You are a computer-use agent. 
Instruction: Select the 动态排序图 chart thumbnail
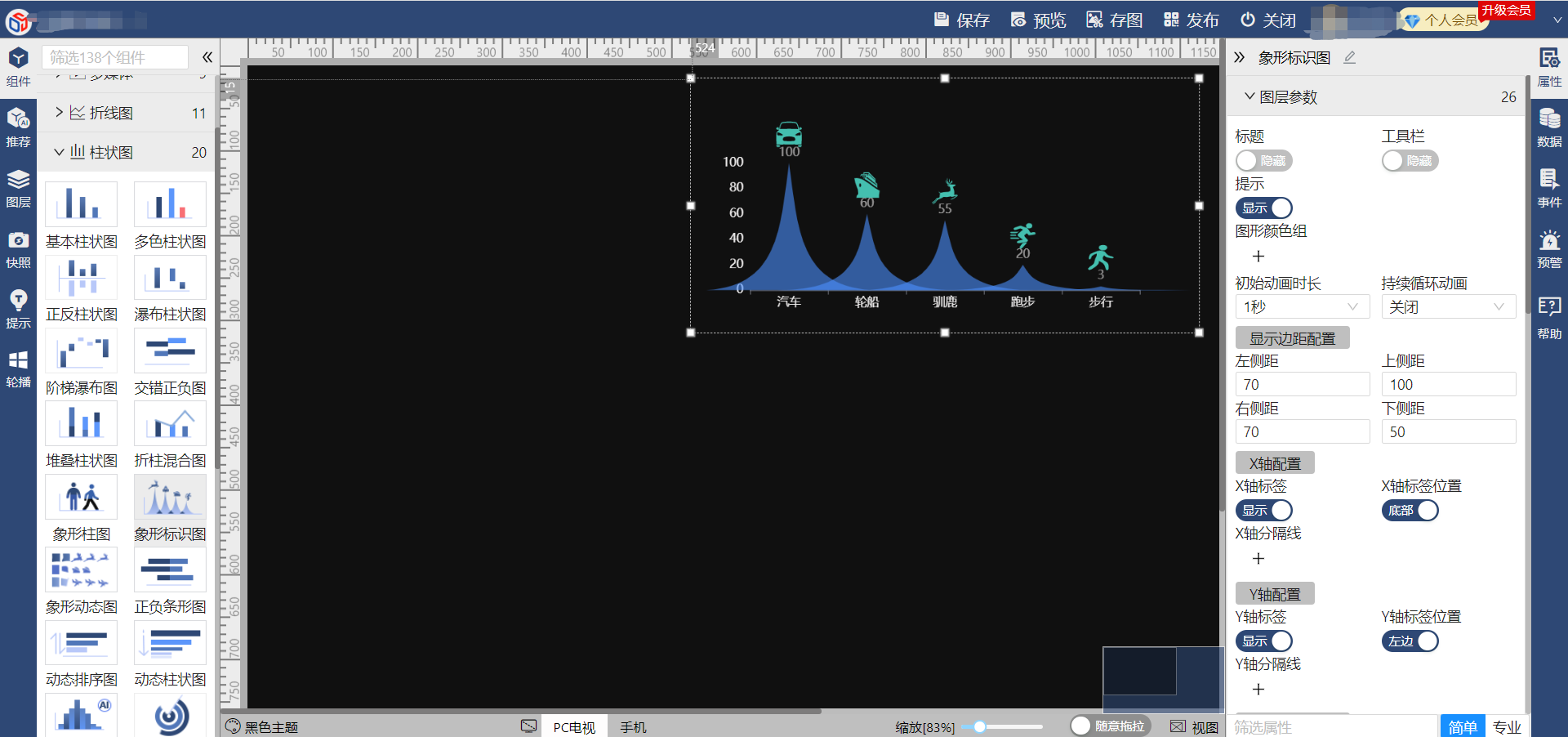81,642
